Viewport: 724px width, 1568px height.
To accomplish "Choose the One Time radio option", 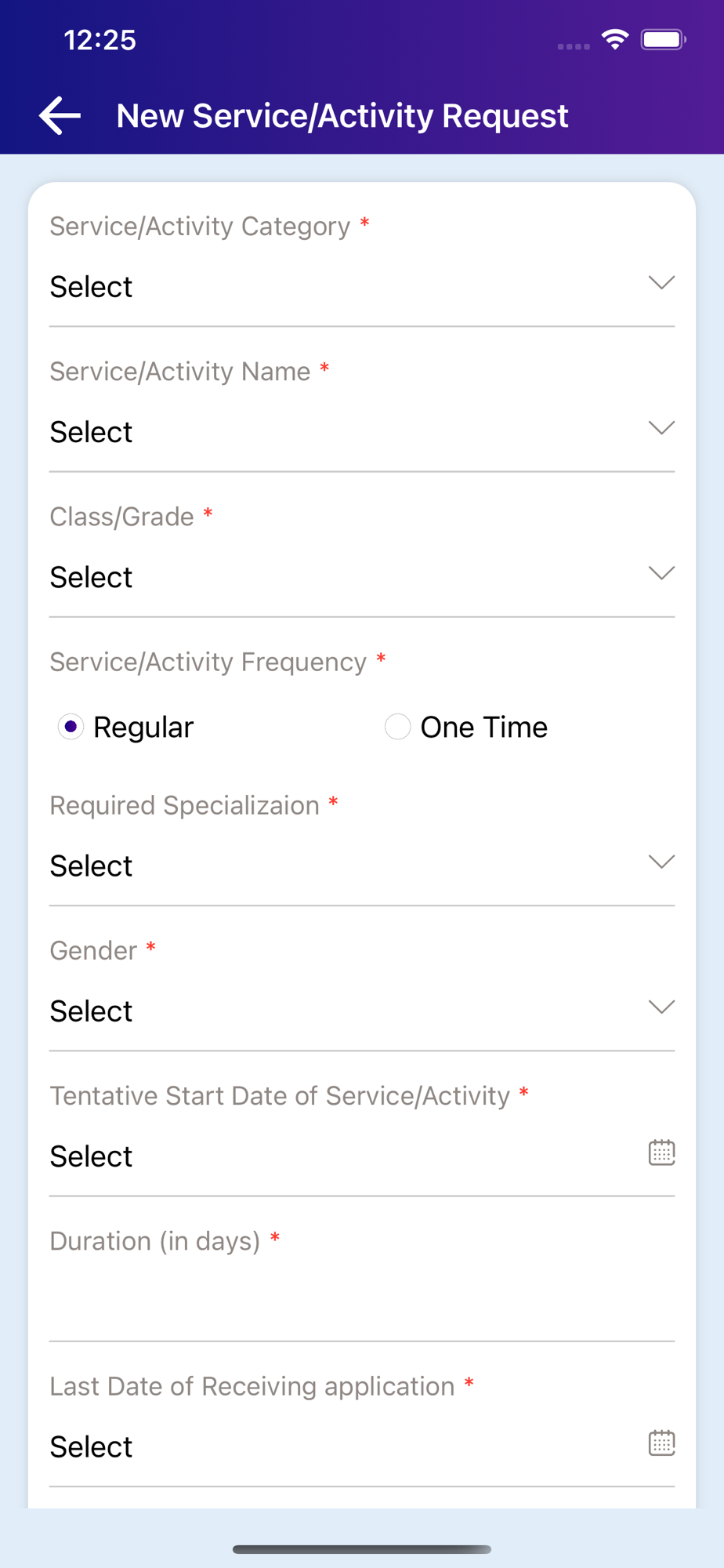I will tap(398, 727).
